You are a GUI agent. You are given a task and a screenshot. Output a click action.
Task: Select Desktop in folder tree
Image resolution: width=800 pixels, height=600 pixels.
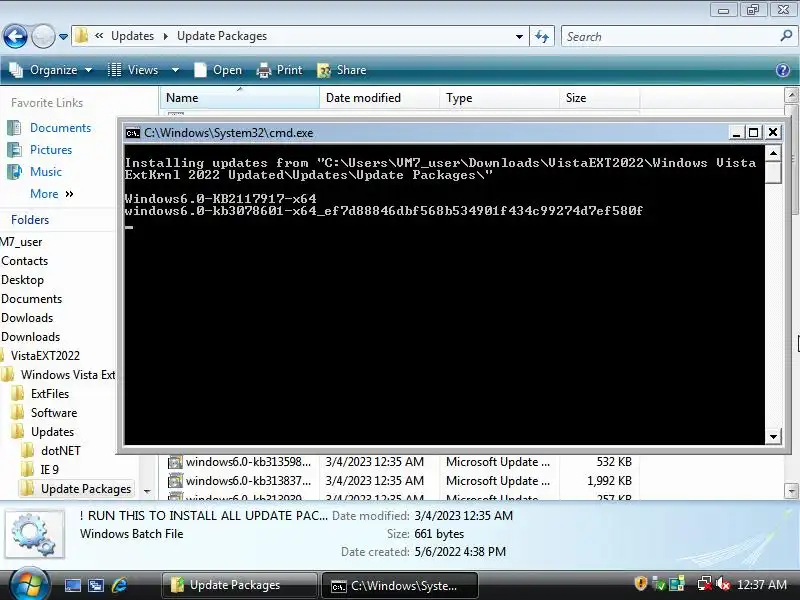22,280
